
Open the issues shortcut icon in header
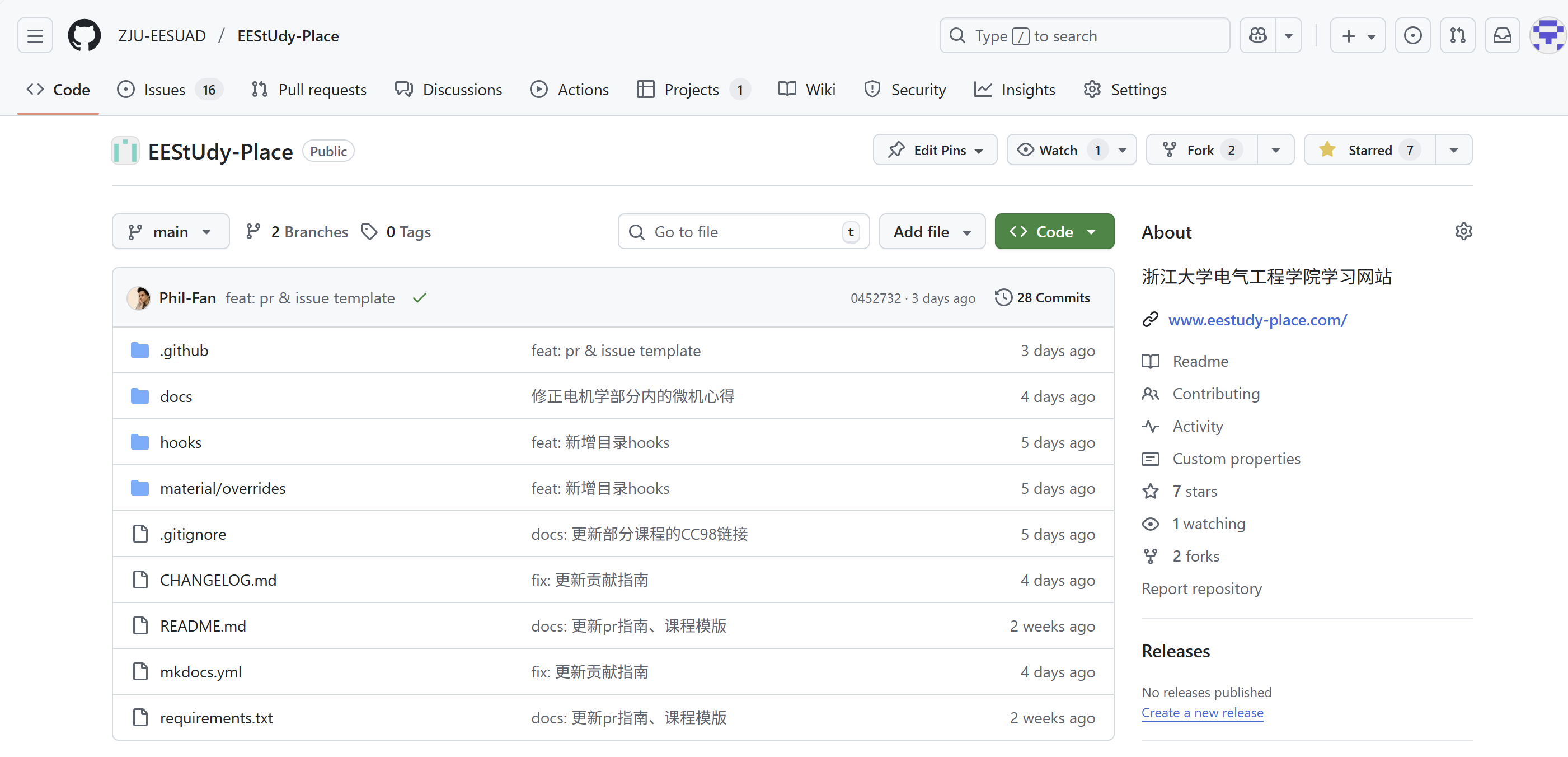(1412, 36)
